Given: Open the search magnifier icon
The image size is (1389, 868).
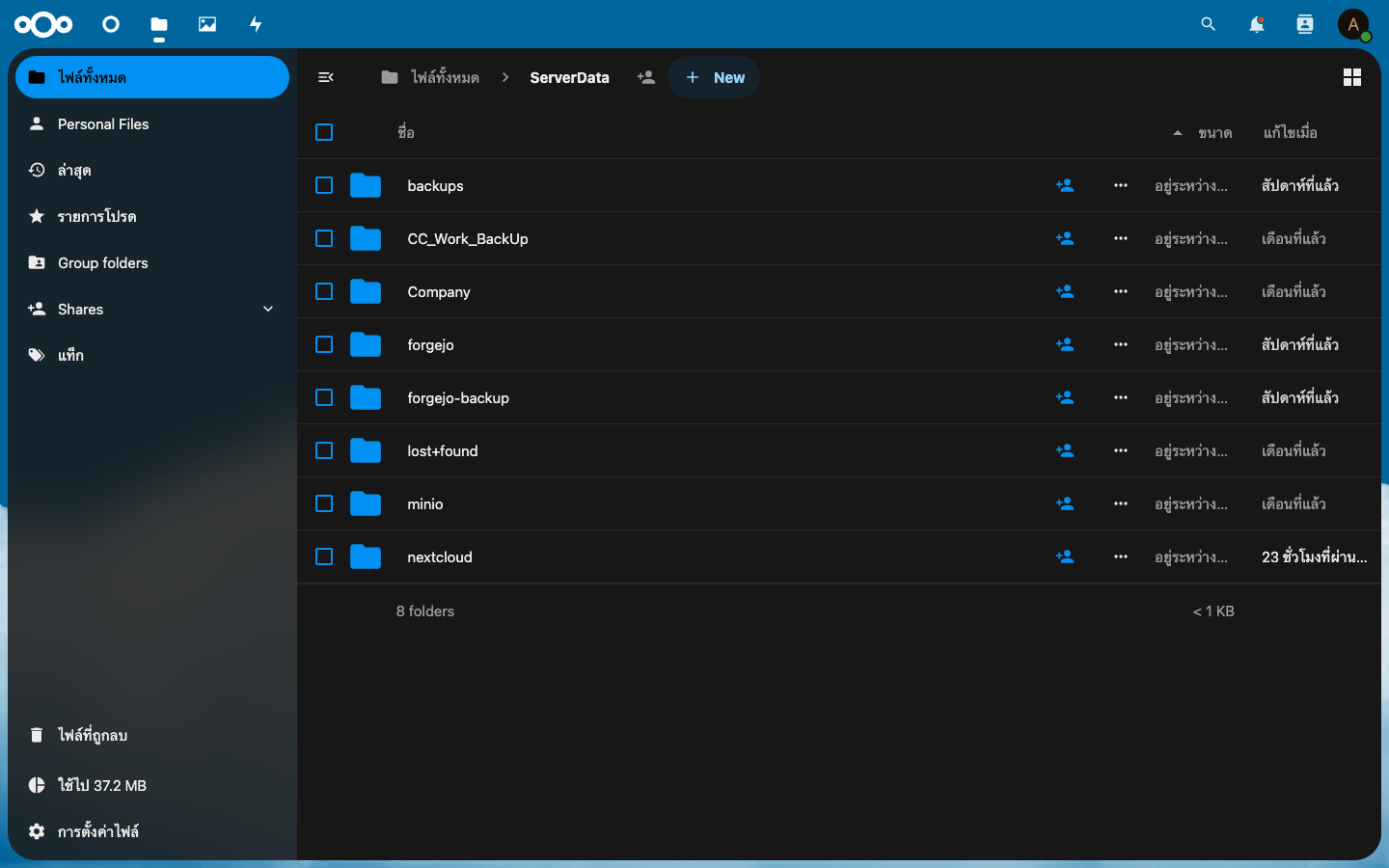Looking at the screenshot, I should point(1209,24).
